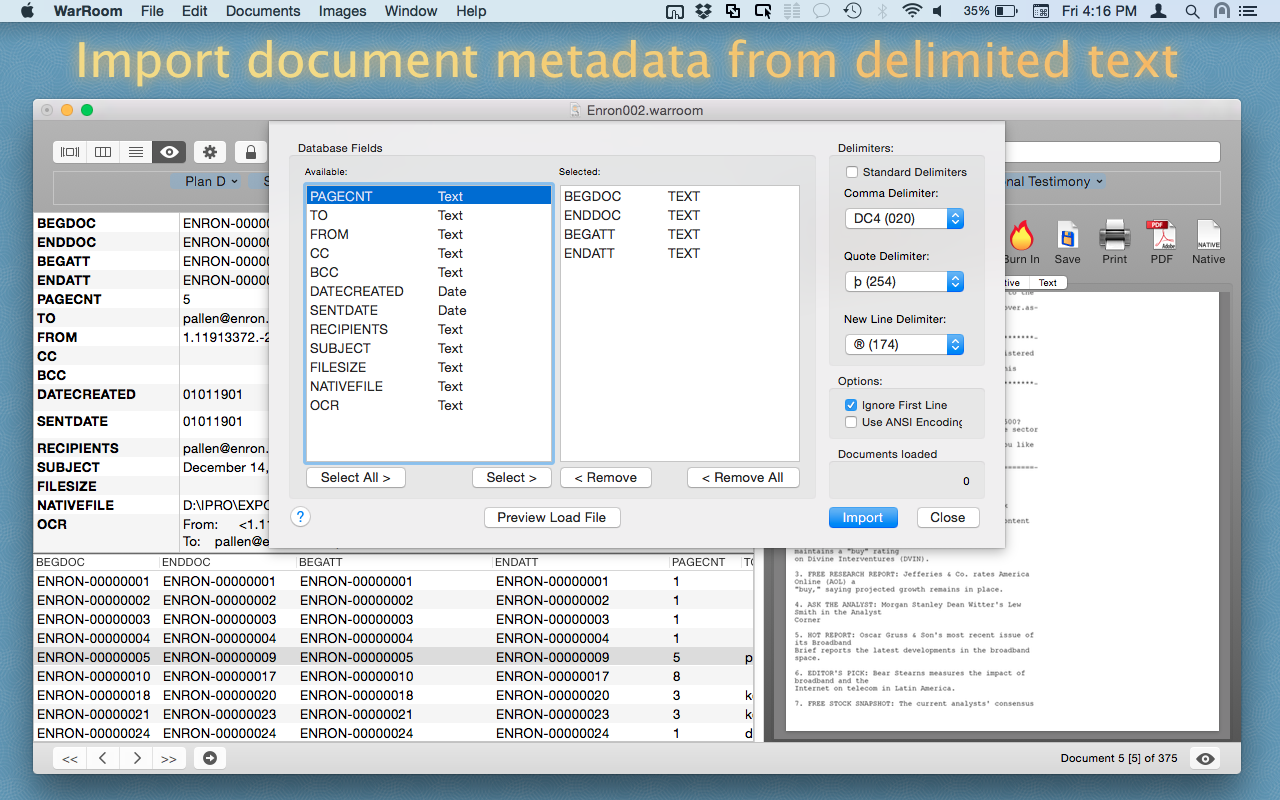The width and height of the screenshot is (1280, 800).
Task: Select PAGECNT in the Available fields list
Action: point(429,196)
